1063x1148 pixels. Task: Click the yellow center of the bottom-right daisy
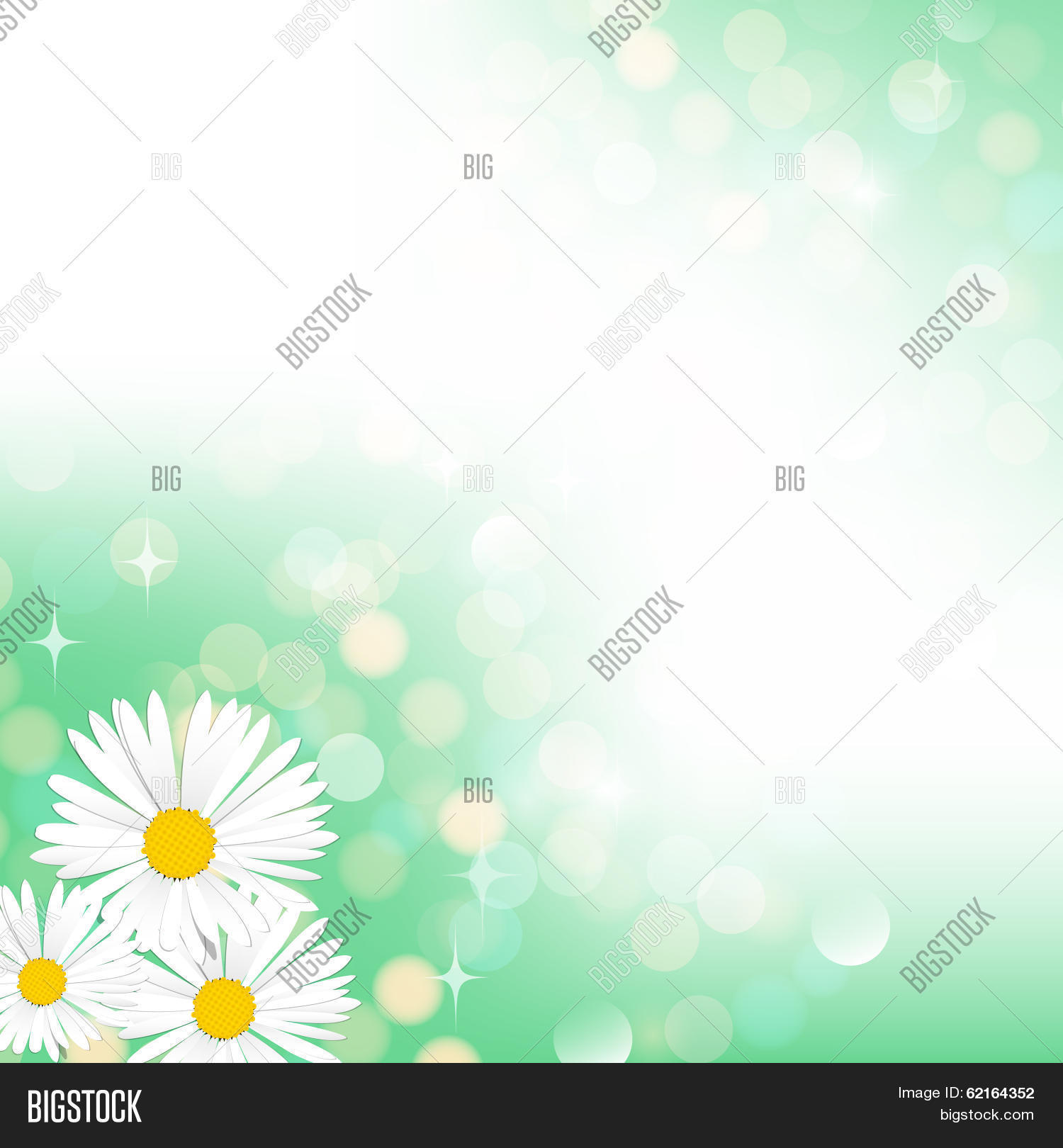tap(224, 1008)
